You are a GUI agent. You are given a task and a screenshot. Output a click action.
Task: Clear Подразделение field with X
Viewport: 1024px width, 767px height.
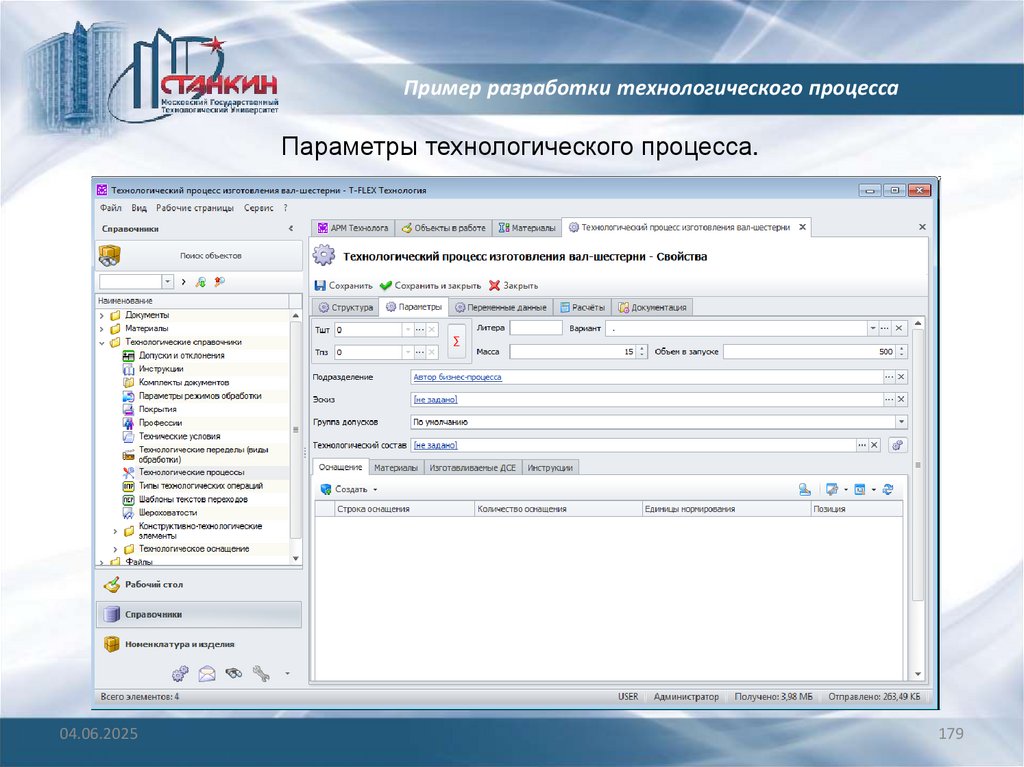point(901,377)
